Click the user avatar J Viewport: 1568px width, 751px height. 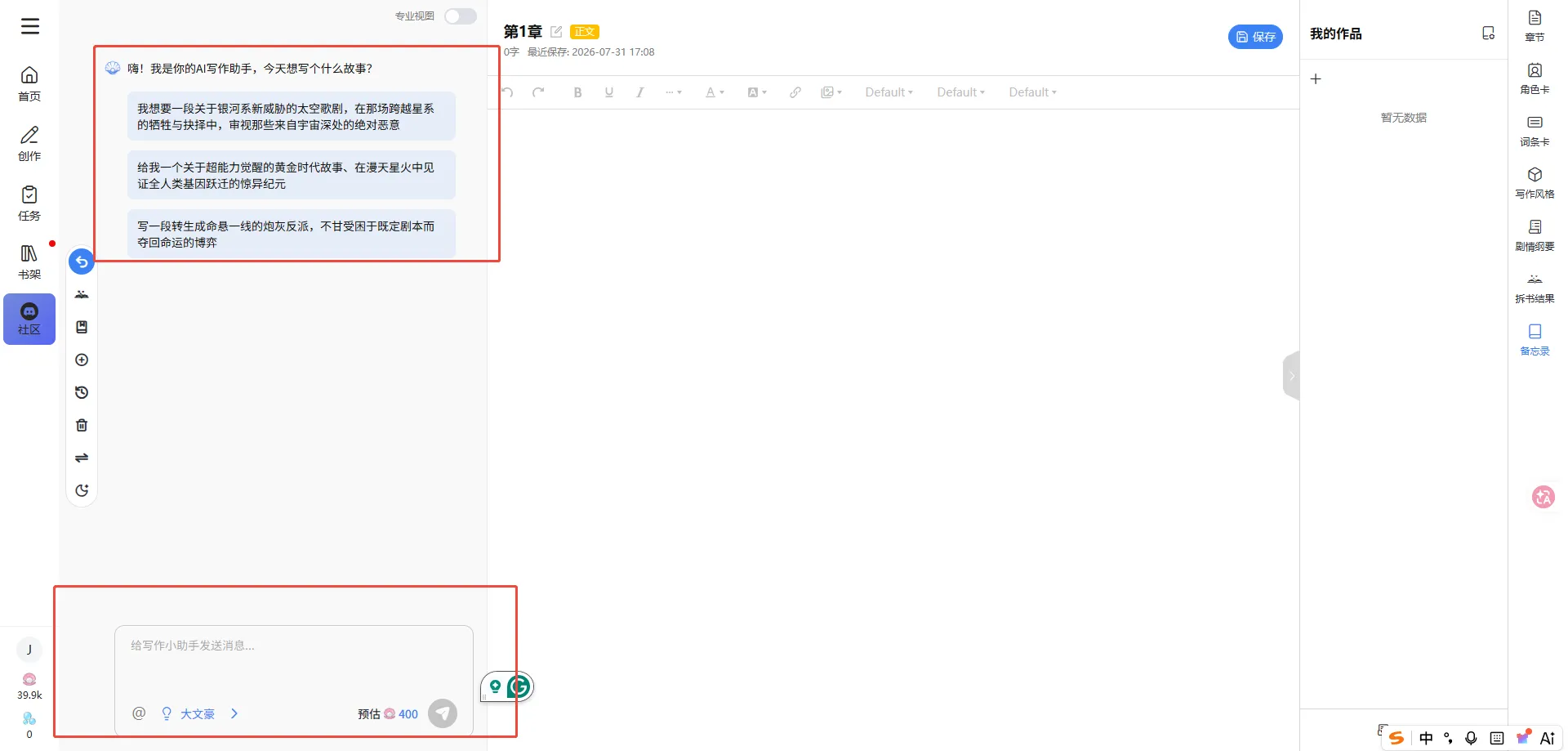pos(29,650)
